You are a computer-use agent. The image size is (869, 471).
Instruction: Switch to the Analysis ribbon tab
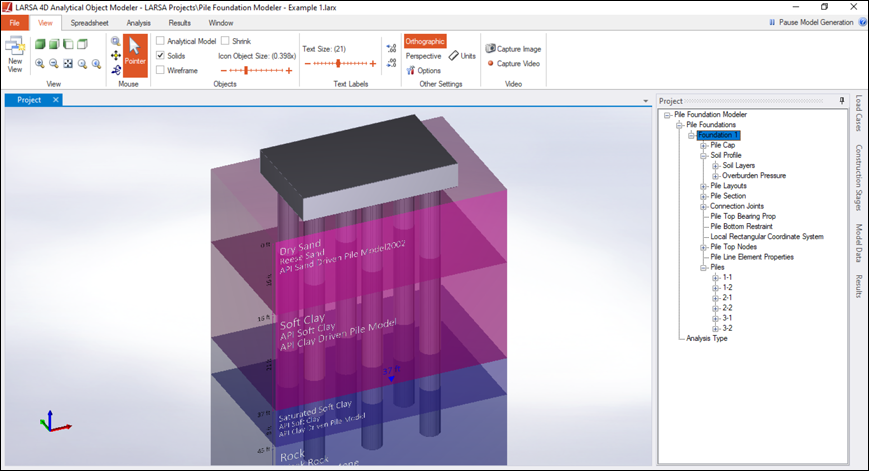(139, 23)
